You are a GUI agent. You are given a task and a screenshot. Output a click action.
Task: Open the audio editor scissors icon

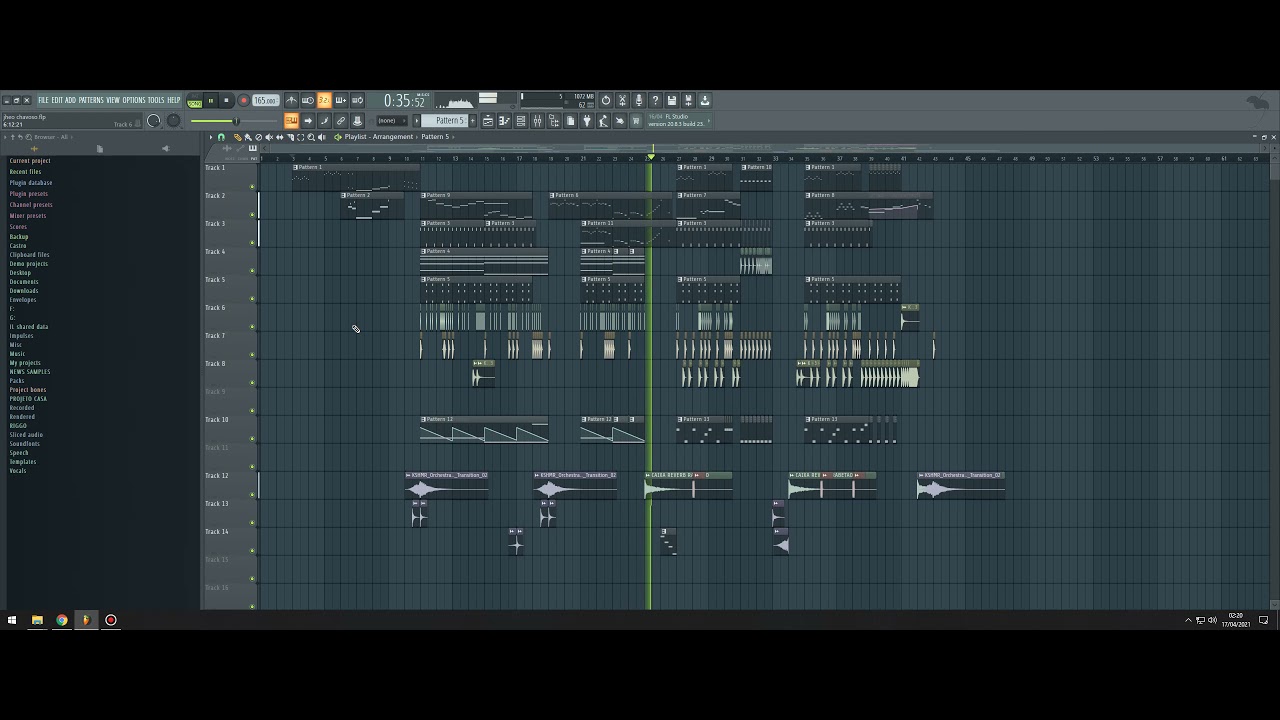(622, 100)
